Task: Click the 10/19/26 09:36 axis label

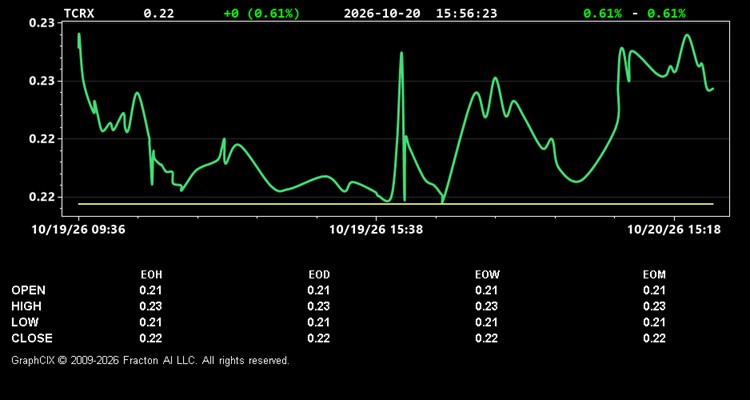Action: [x=78, y=230]
